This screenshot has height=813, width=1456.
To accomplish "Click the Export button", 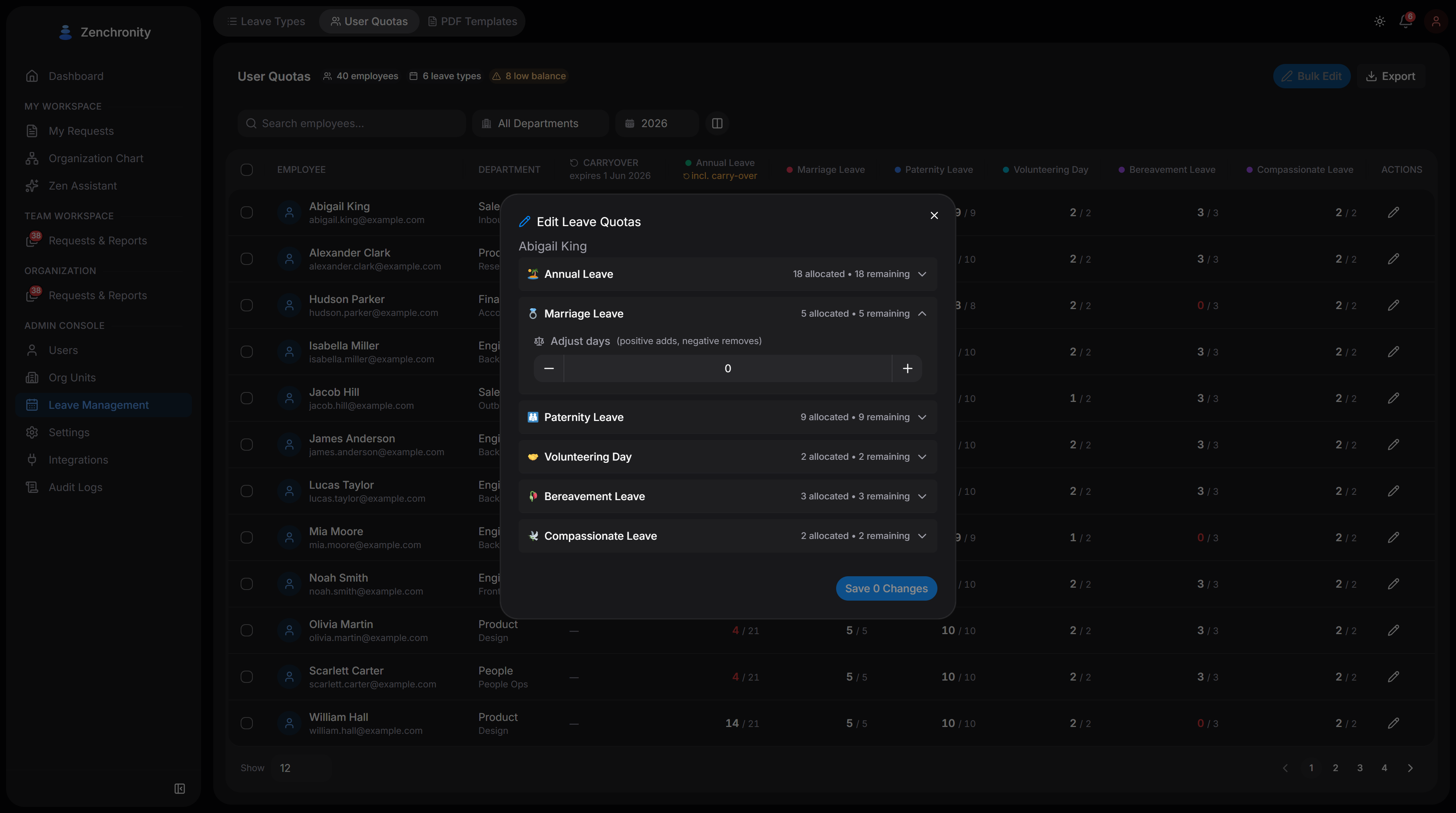I will tap(1391, 76).
